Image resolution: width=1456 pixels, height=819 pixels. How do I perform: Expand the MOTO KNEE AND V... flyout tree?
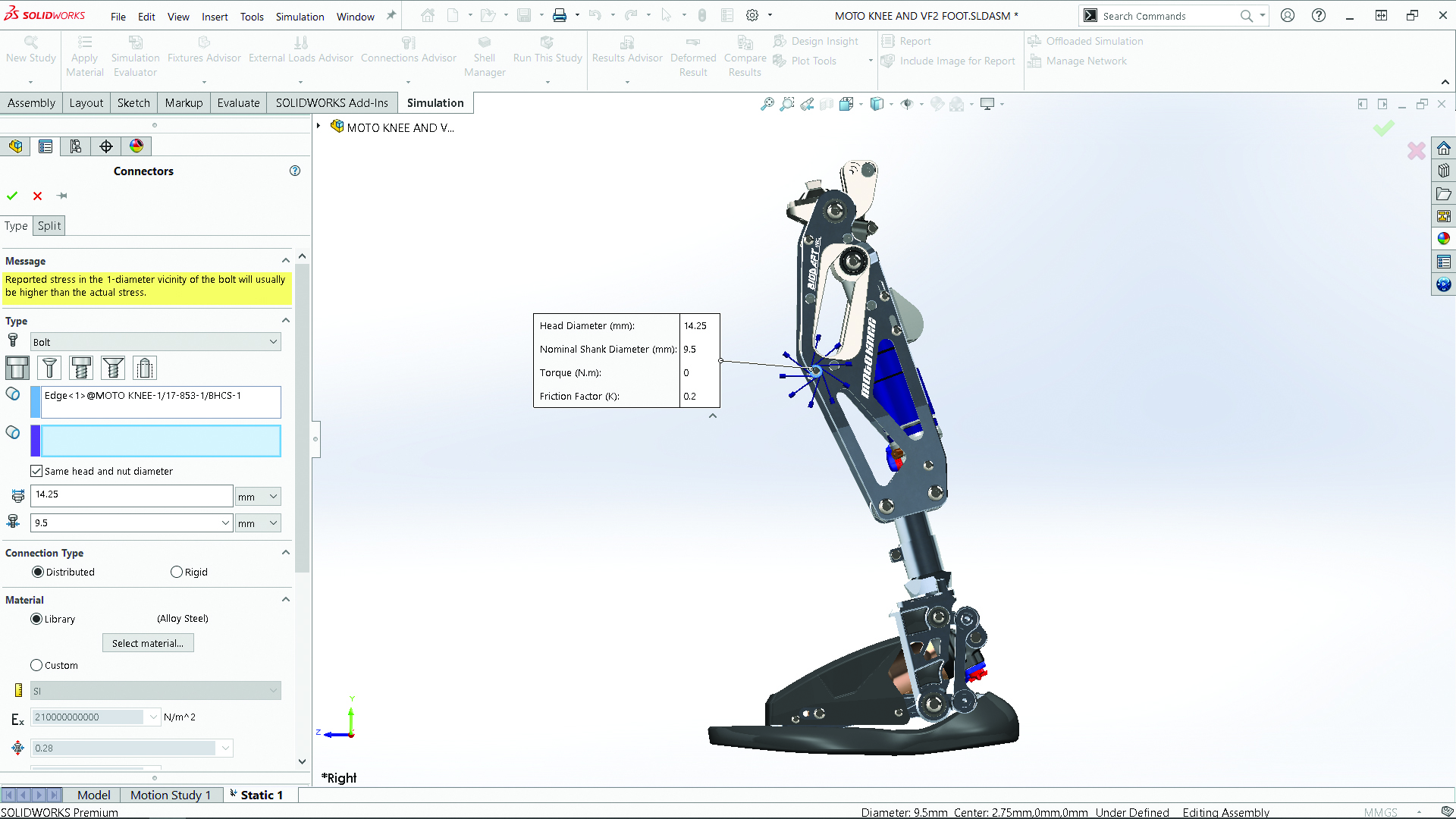pos(319,126)
